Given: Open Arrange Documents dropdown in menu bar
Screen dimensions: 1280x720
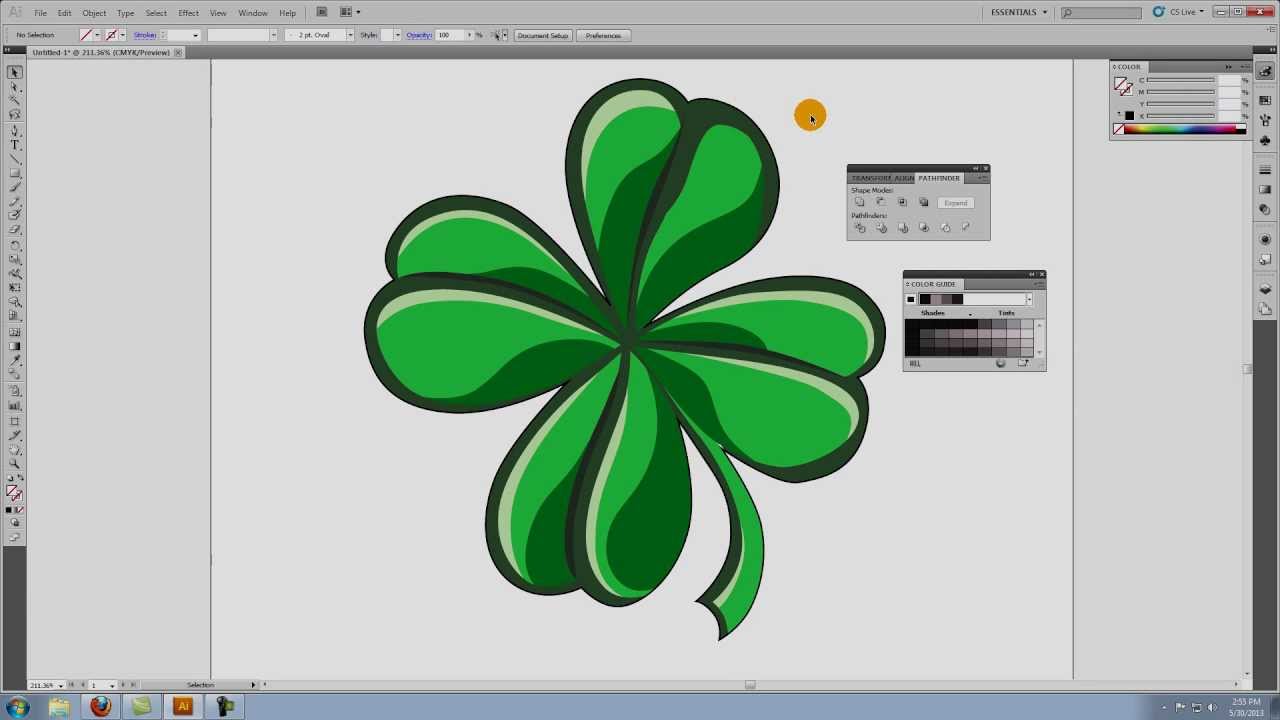Looking at the screenshot, I should coord(349,12).
